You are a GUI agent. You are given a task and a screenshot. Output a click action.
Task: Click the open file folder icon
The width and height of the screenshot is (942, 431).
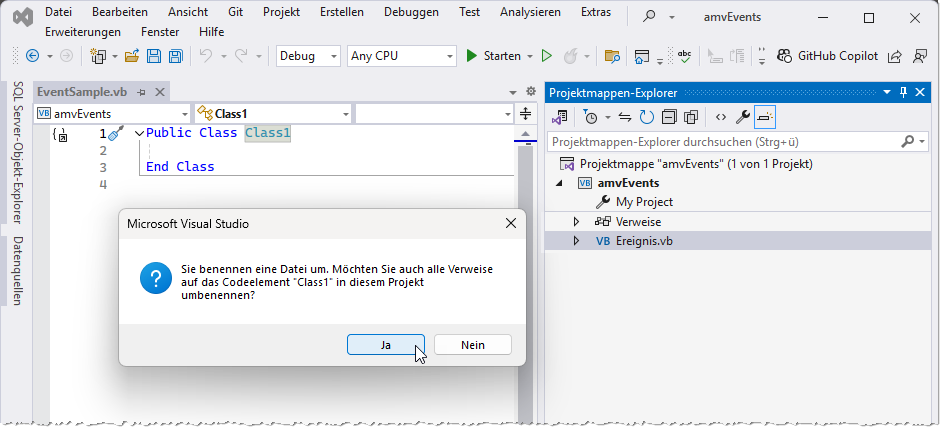[x=132, y=56]
